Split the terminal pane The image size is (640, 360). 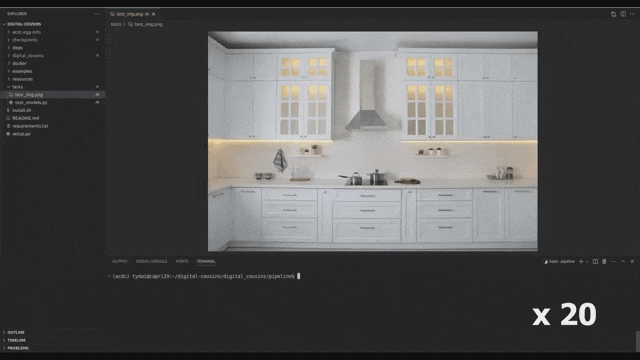coord(595,262)
